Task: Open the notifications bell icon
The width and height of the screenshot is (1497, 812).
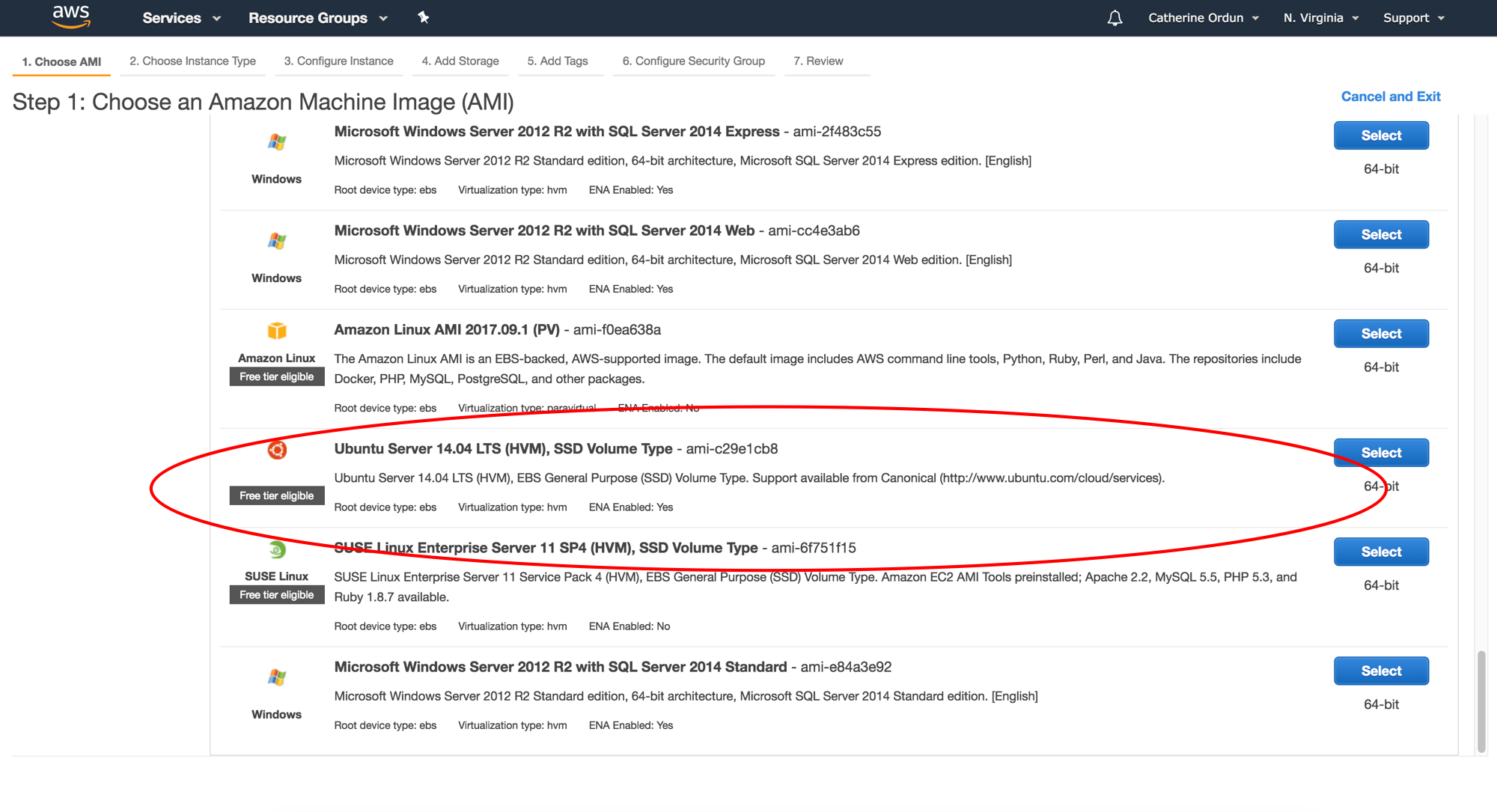Action: (x=1115, y=18)
